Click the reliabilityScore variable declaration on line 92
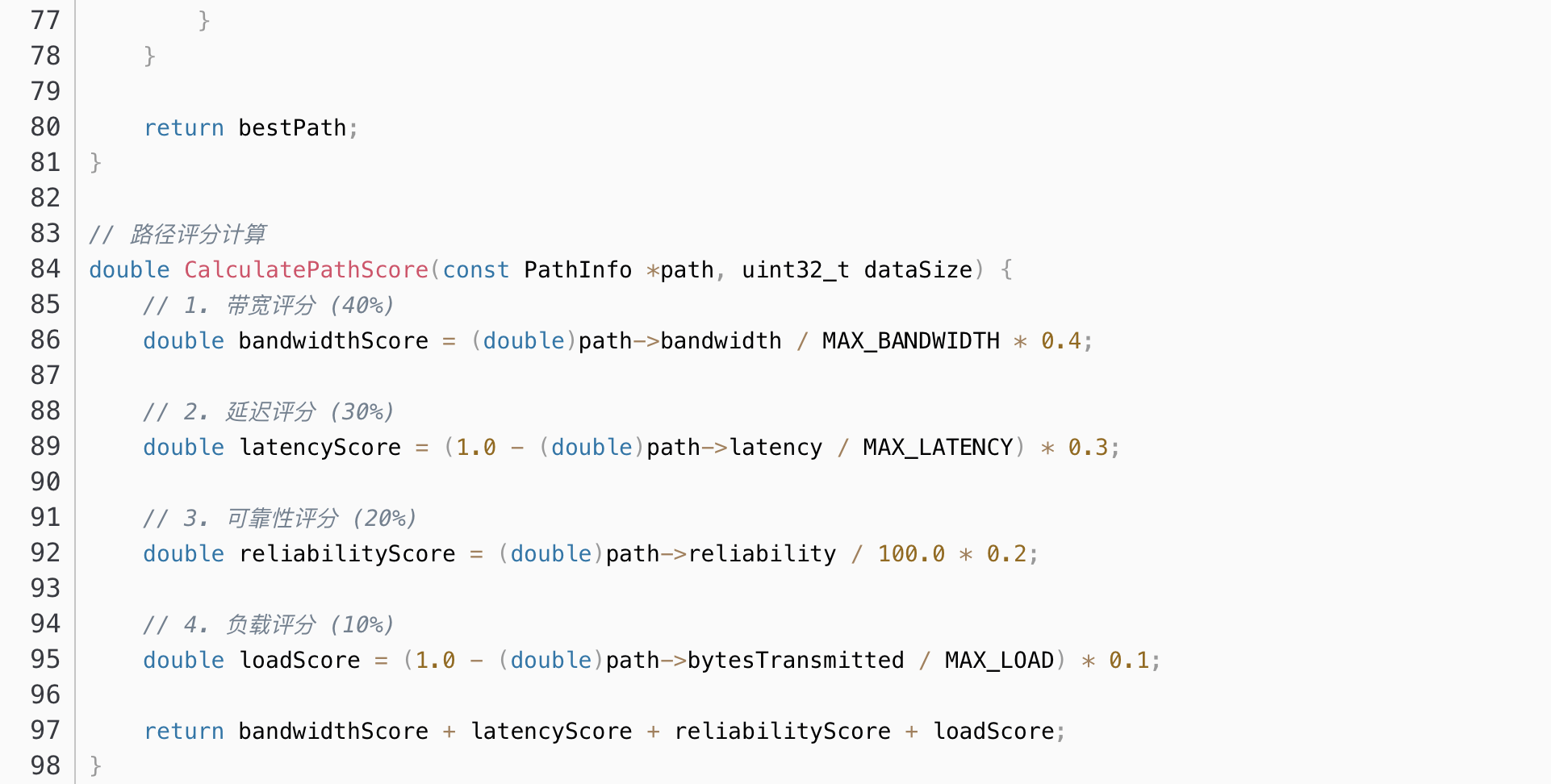This screenshot has width=1551, height=784. [x=347, y=553]
